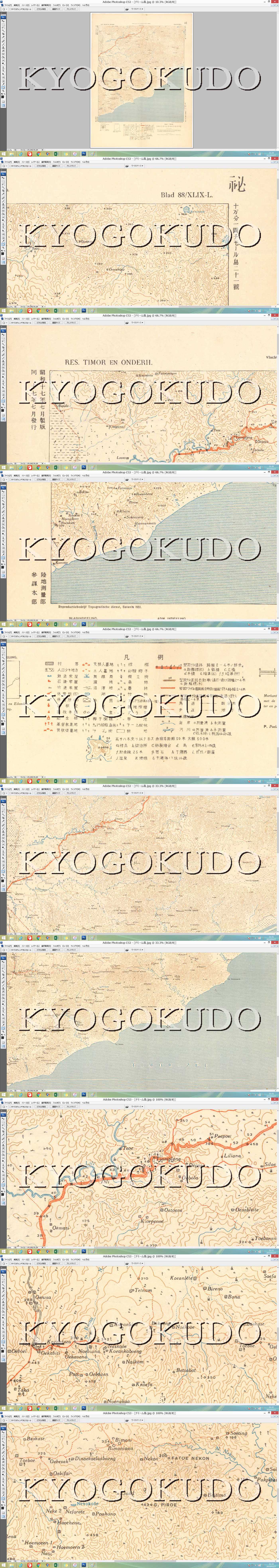Select the Eraser tool in the 30.3% window

pos(3,54)
